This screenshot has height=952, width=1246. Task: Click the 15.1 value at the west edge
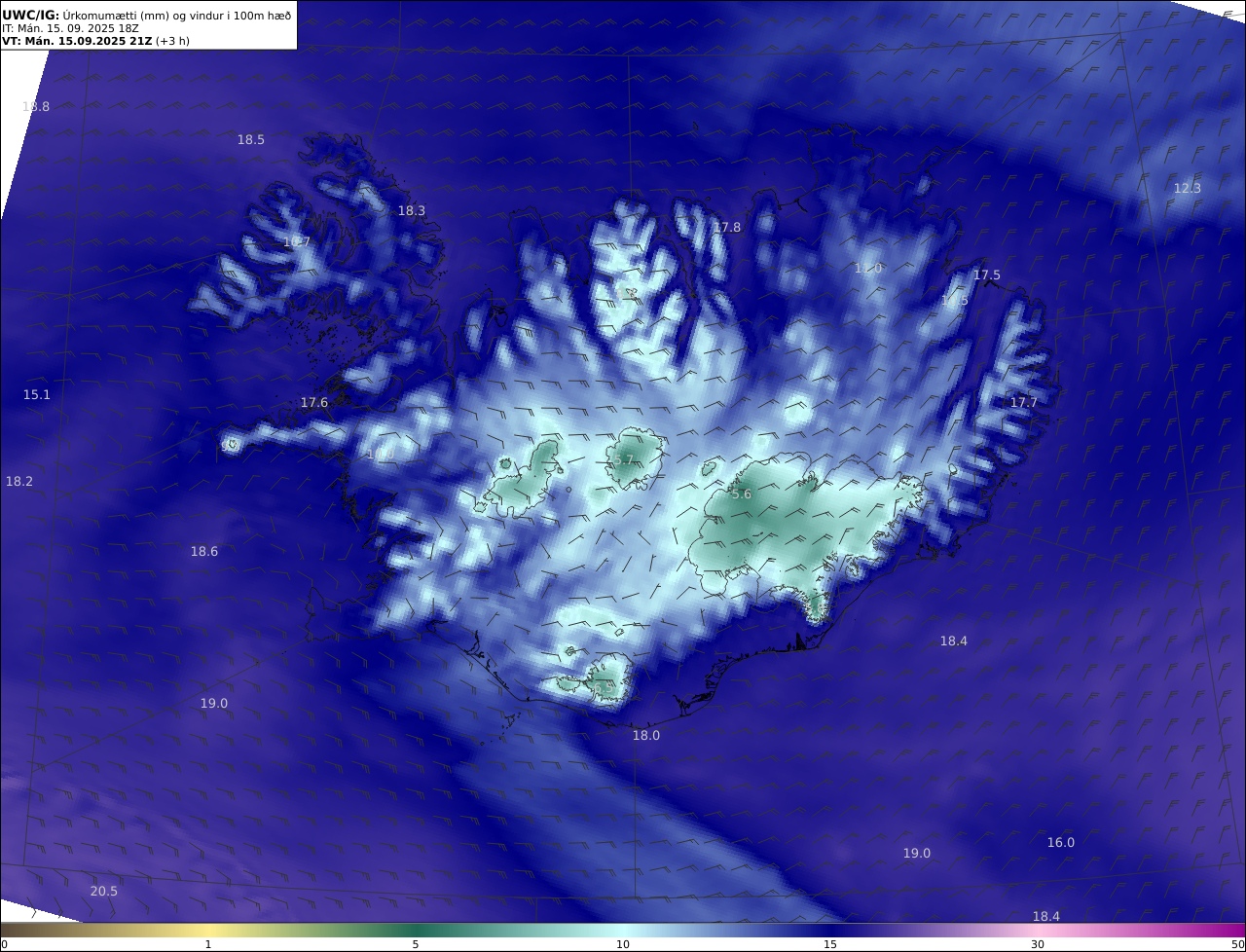coord(37,395)
